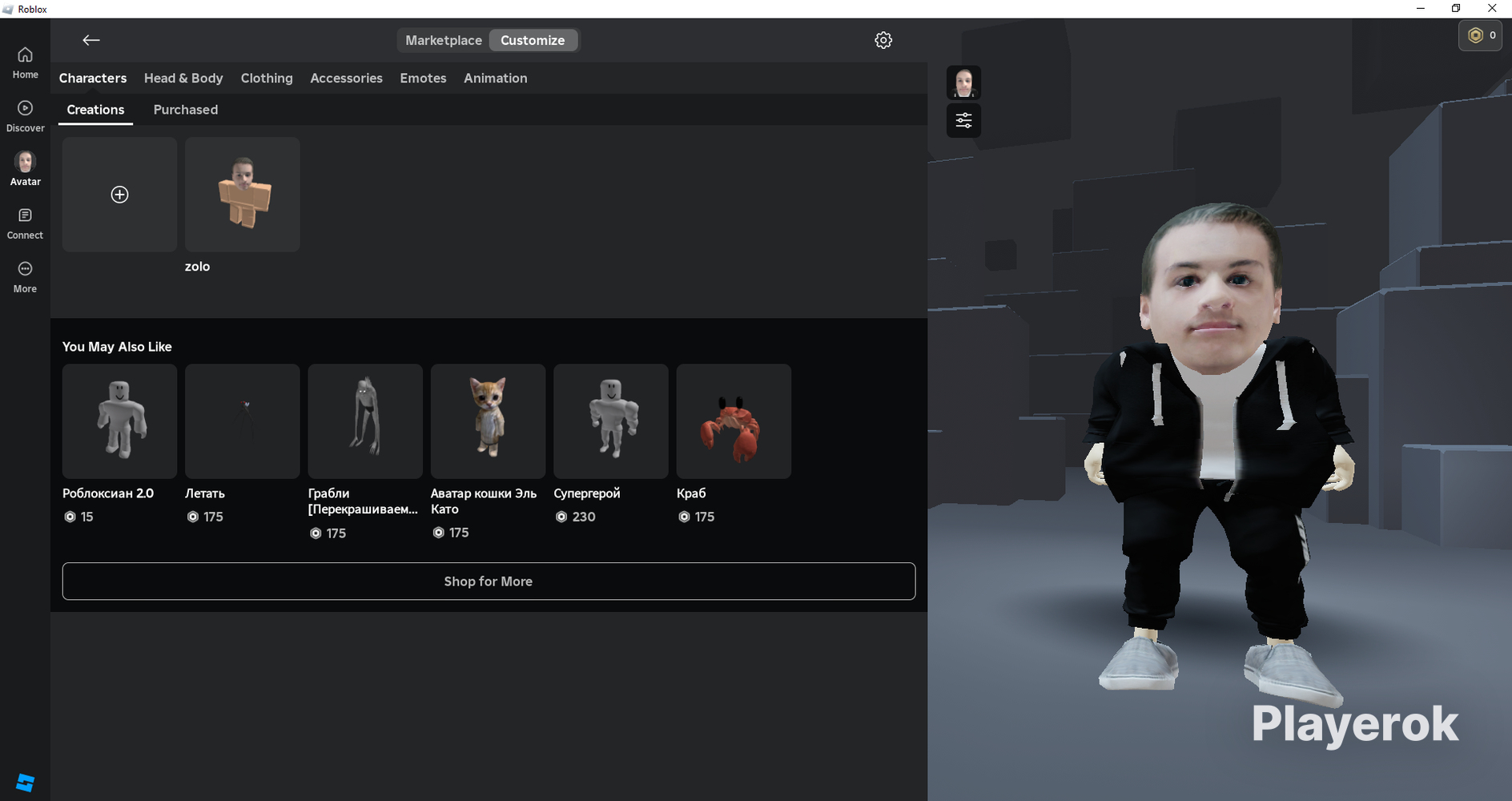Screen dimensions: 1512x801
Task: Go to Home in the sidebar
Action: 25,62
